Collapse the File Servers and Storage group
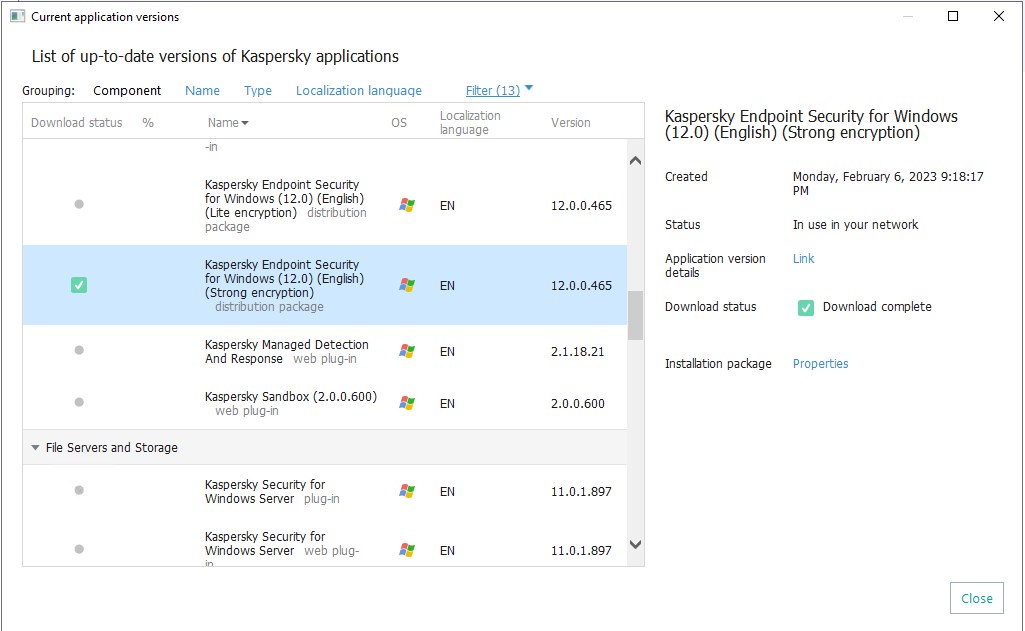Image resolution: width=1025 pixels, height=631 pixels. tap(36, 448)
